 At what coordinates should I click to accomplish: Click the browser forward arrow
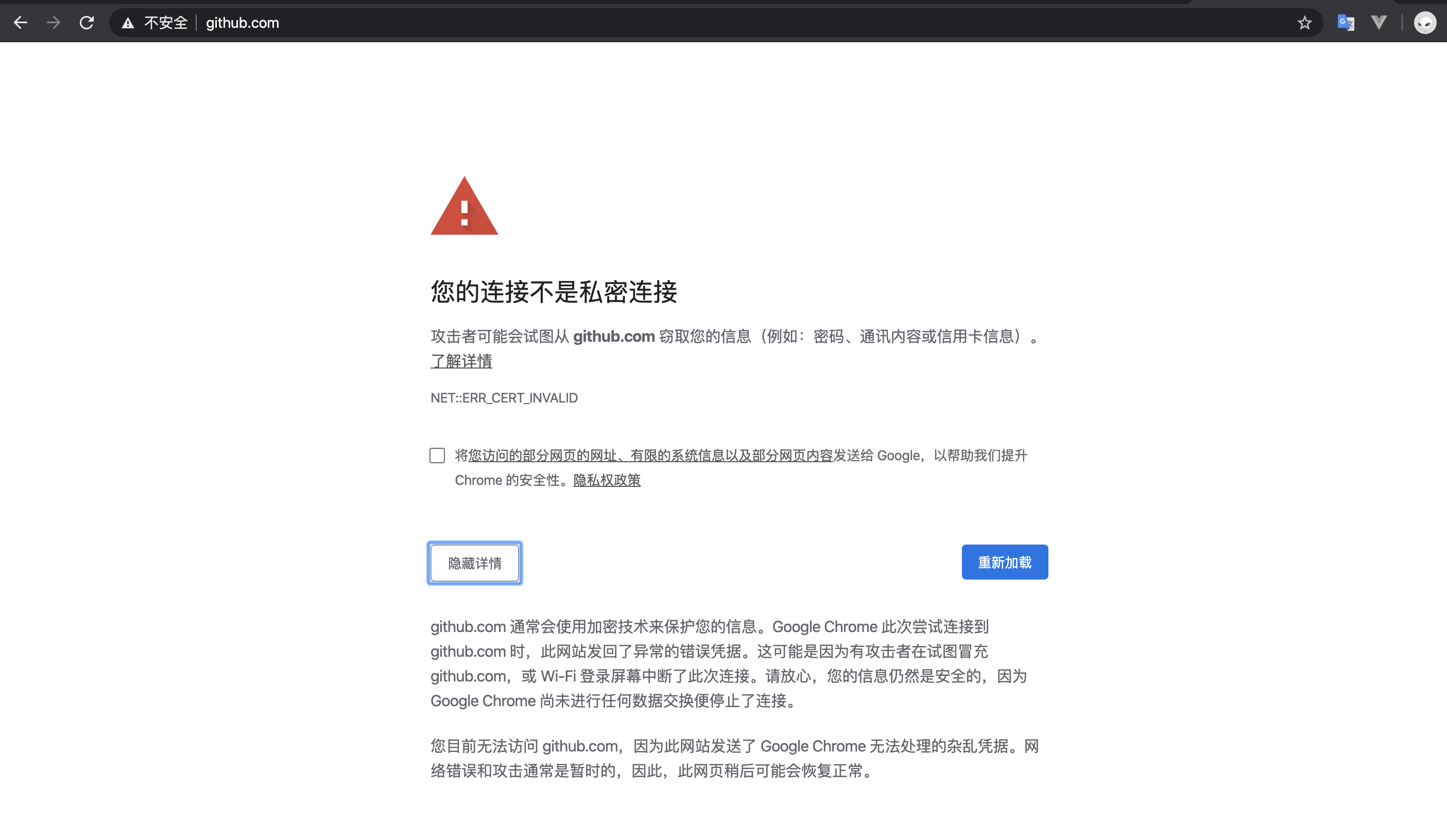[x=54, y=23]
